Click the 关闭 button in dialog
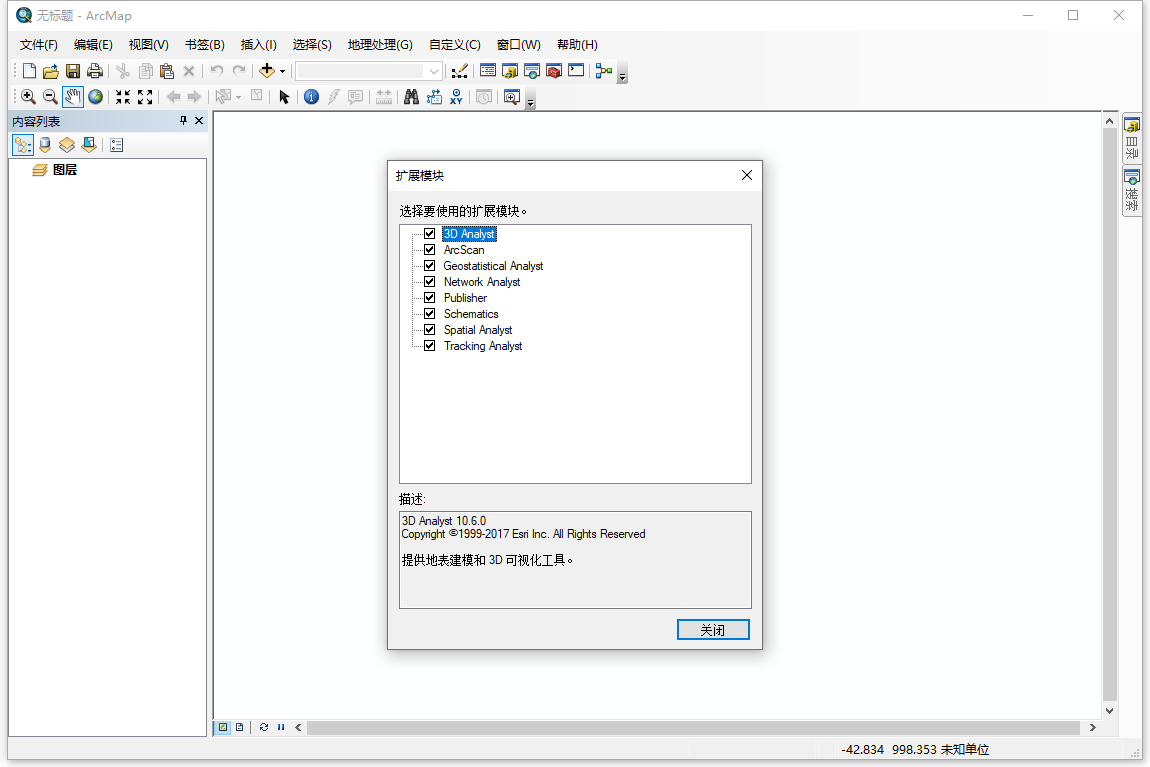The image size is (1150, 767). (713, 630)
